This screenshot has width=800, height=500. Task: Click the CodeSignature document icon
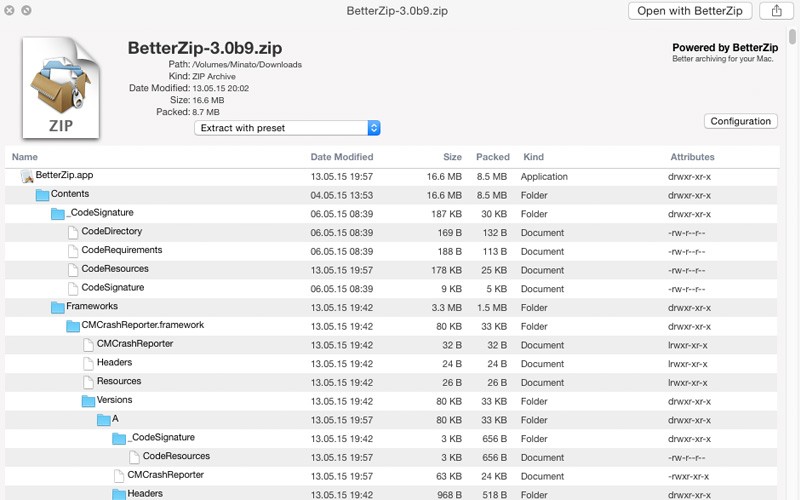[73, 288]
